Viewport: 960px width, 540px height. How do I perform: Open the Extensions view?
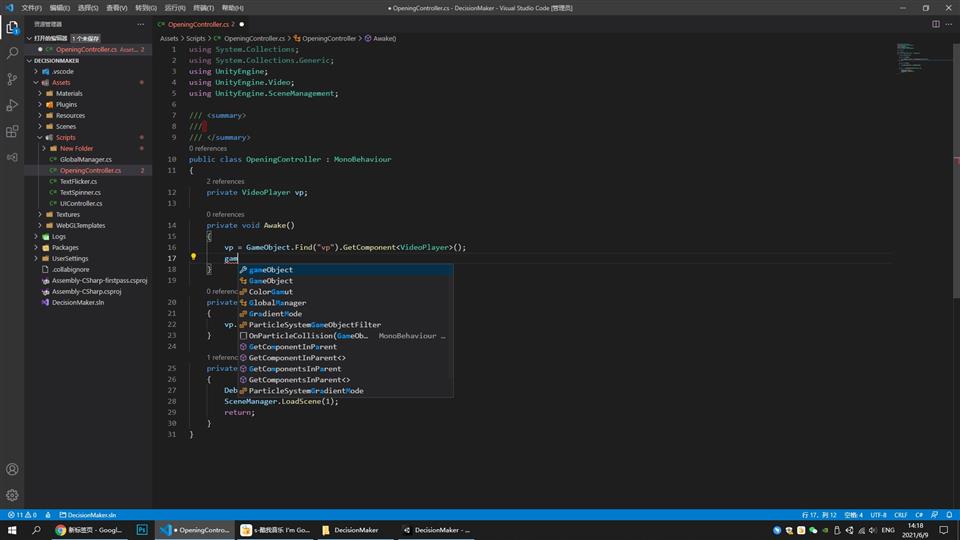[12, 131]
